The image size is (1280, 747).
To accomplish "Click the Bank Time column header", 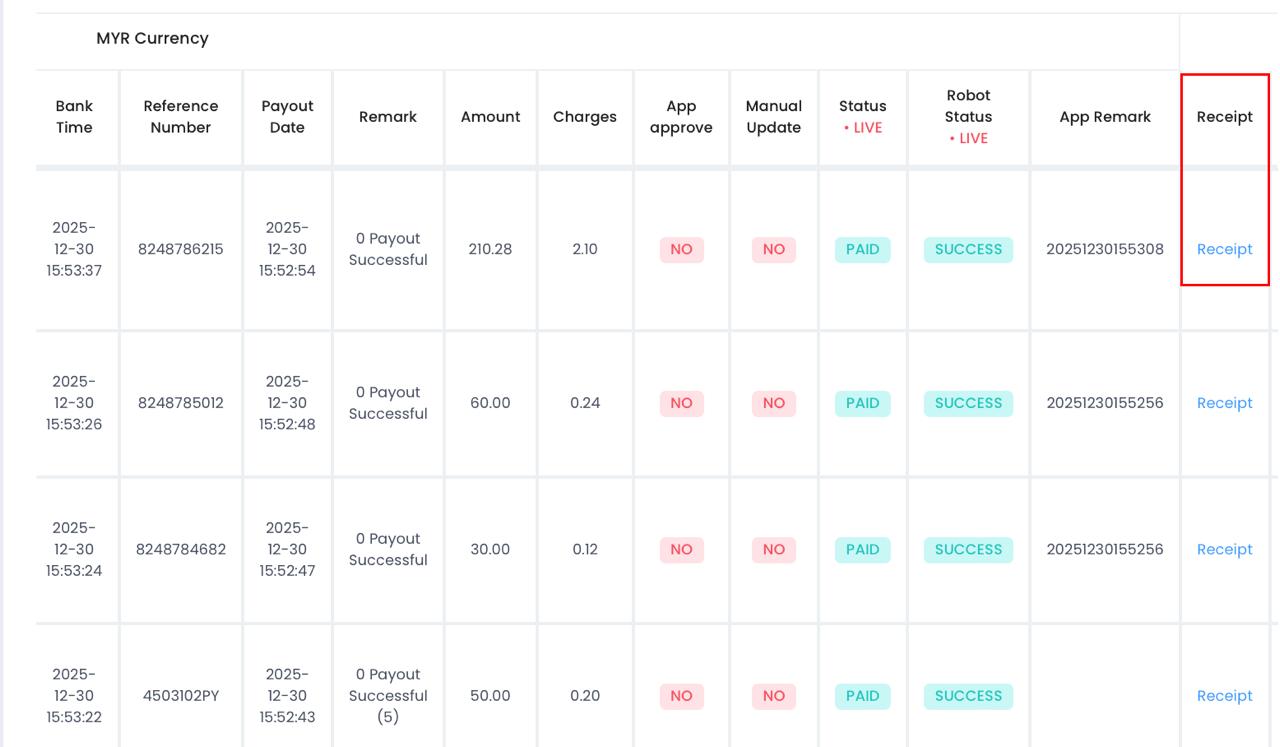I will (74, 117).
